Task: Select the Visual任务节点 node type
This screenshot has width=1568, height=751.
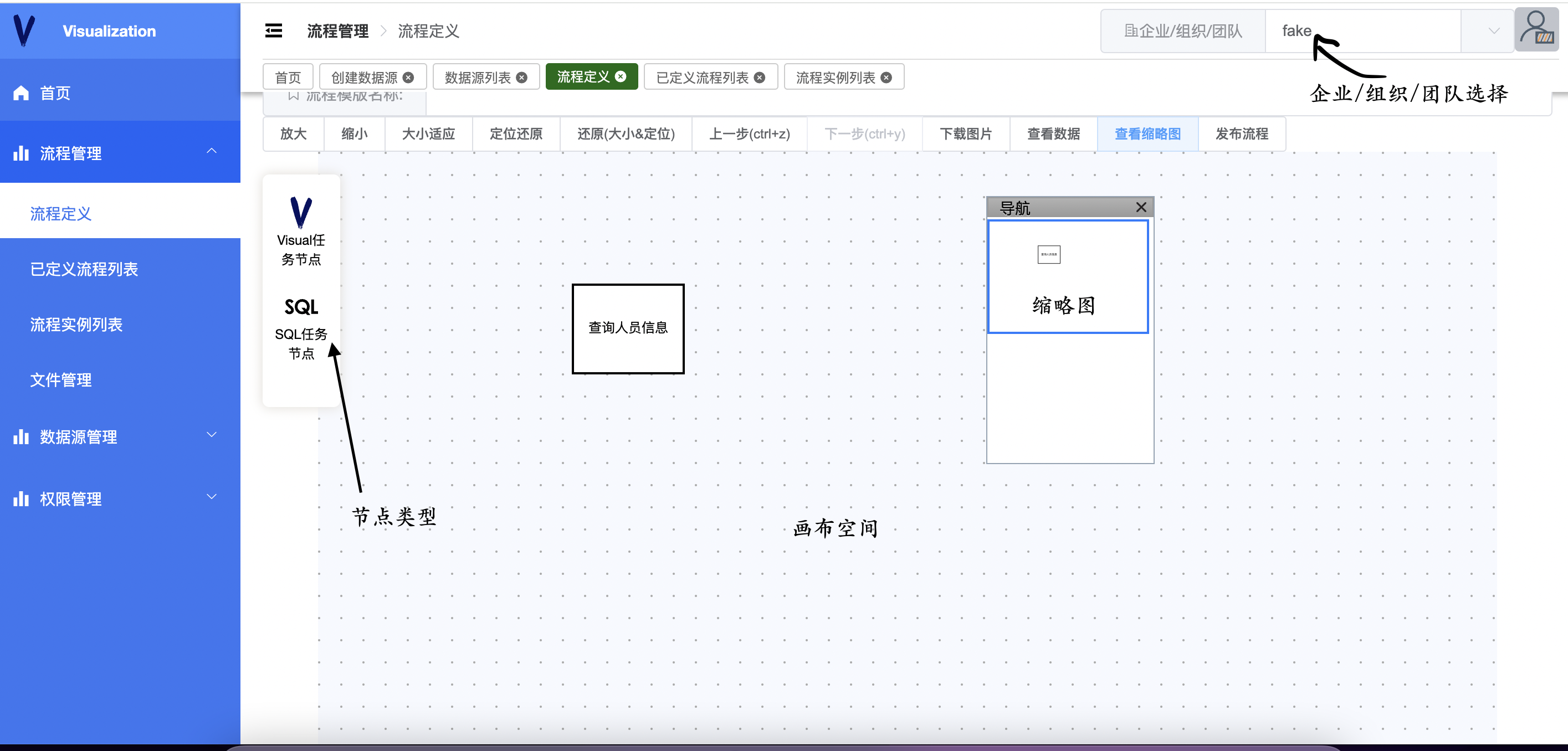Action: [301, 232]
